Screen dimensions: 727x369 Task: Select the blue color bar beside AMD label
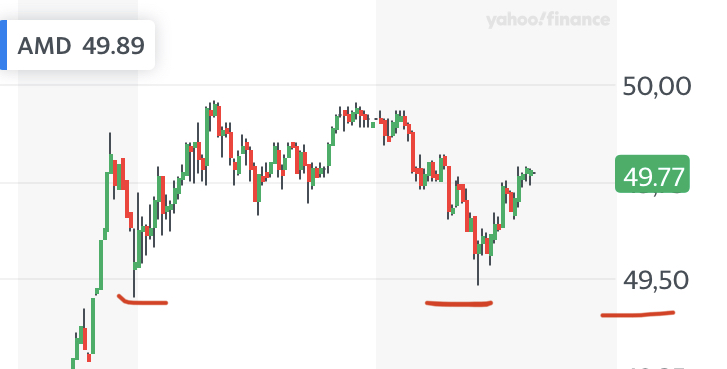tap(3, 45)
